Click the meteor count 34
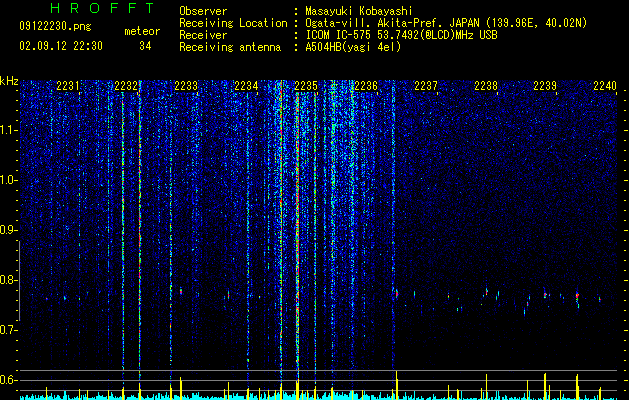629x400 pixels. pos(145,46)
